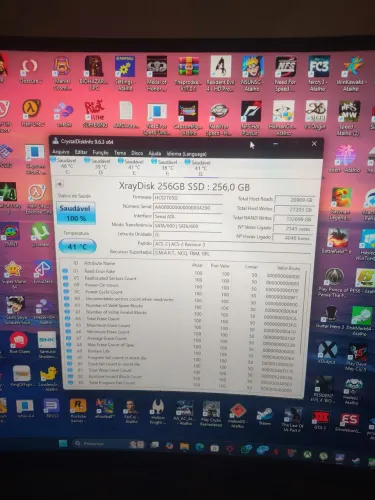Screen dimensions: 375x500
Task: Open the Idioma (Language) menu
Action: coord(187,154)
